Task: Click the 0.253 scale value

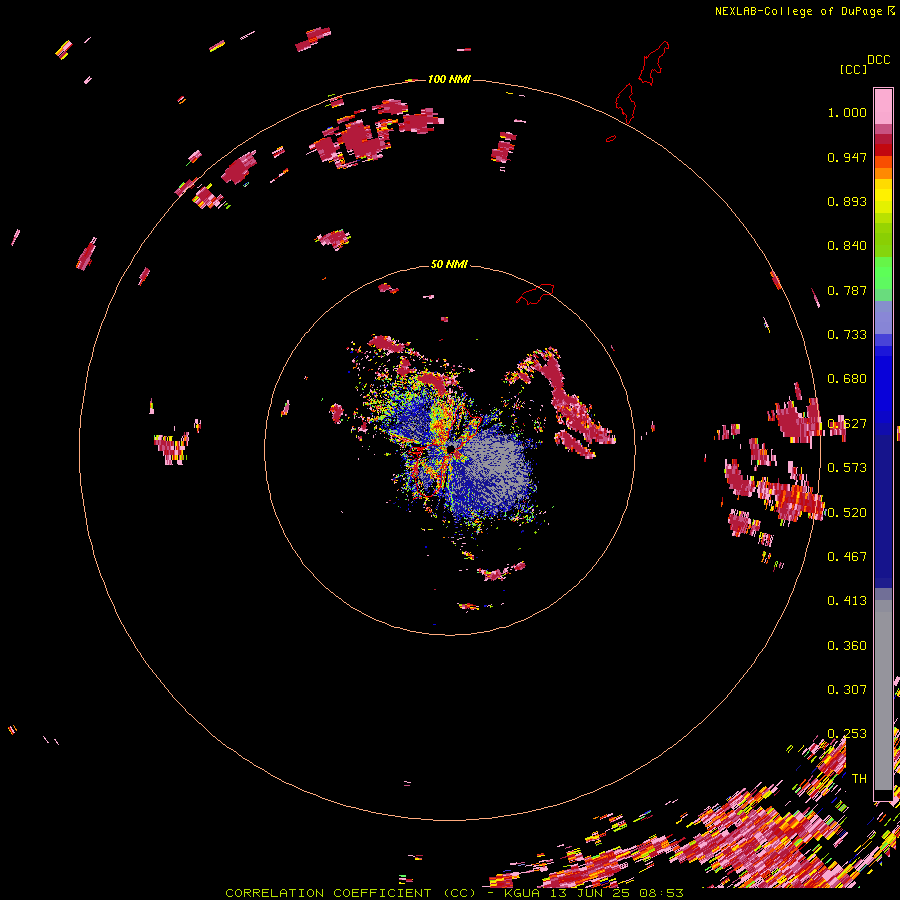Action: pyautogui.click(x=847, y=734)
